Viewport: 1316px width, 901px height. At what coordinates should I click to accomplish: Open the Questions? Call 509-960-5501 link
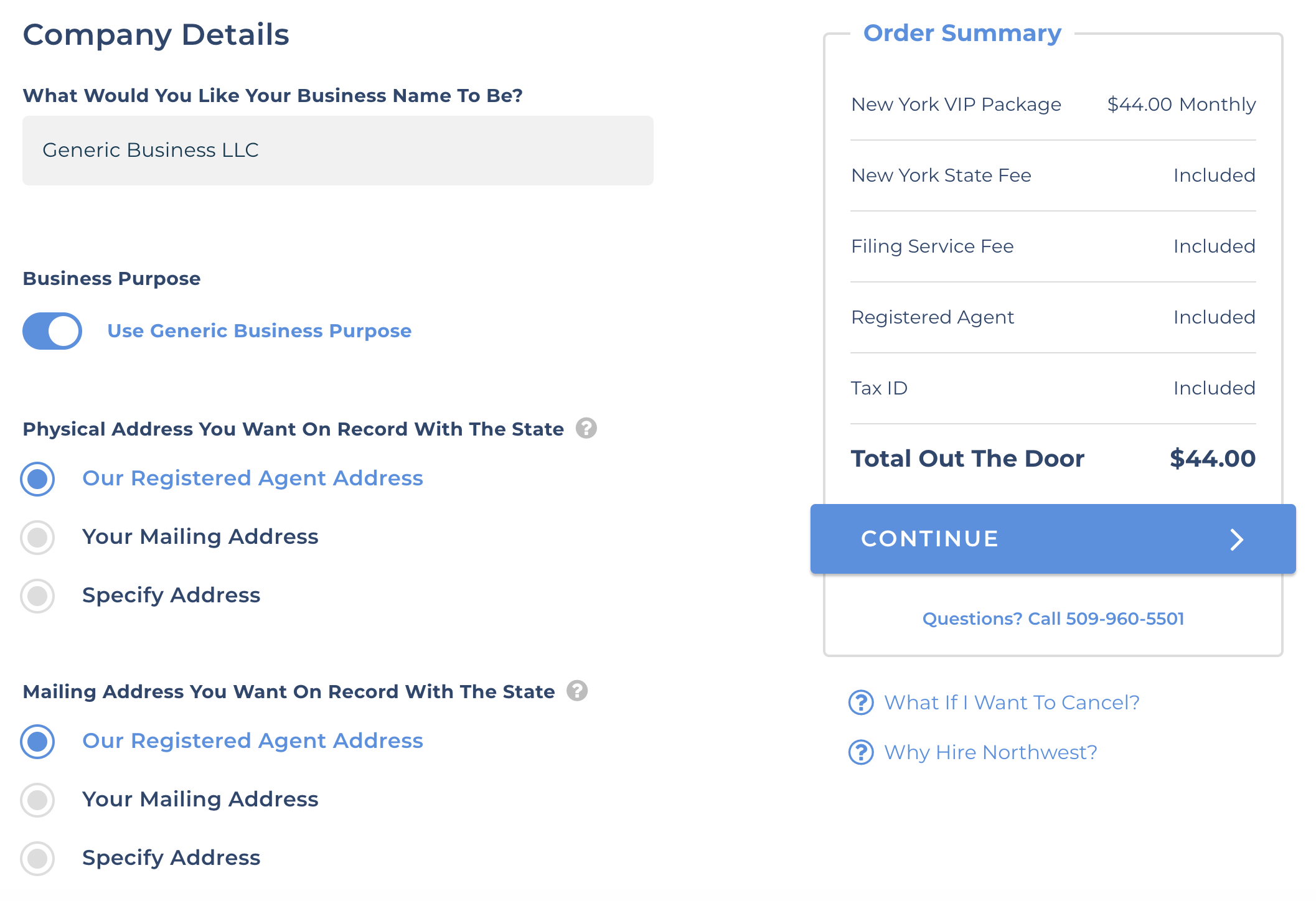coord(1053,619)
